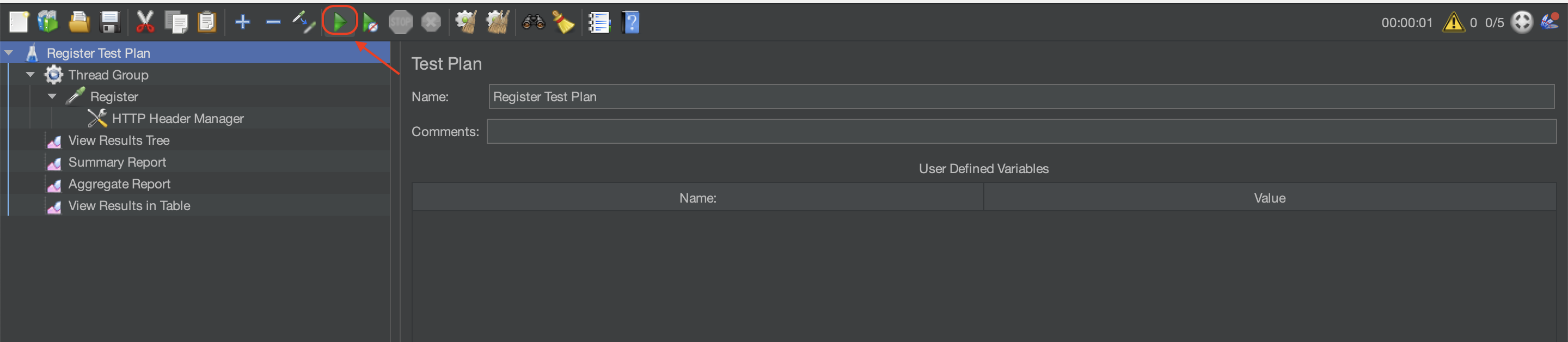Click the warning triangle log indicator
The height and width of the screenshot is (342, 1568).
click(1453, 22)
